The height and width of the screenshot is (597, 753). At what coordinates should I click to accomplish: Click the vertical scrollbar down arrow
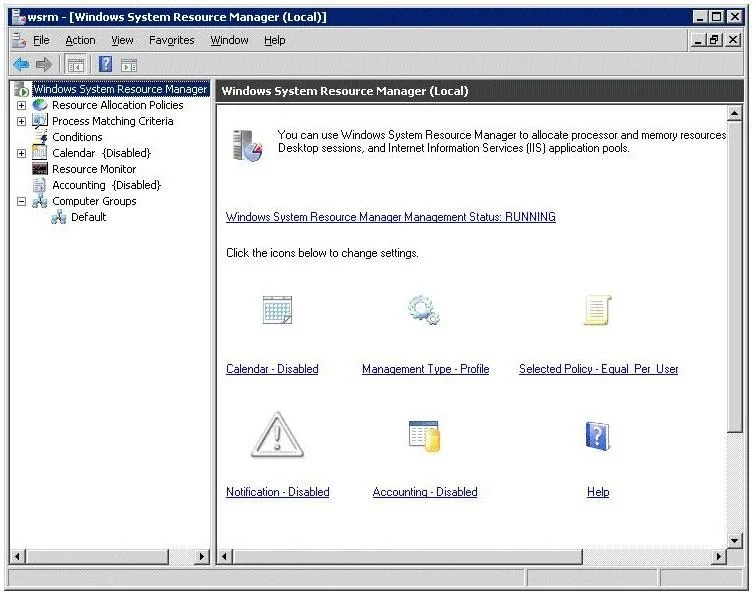pyautogui.click(x=734, y=540)
